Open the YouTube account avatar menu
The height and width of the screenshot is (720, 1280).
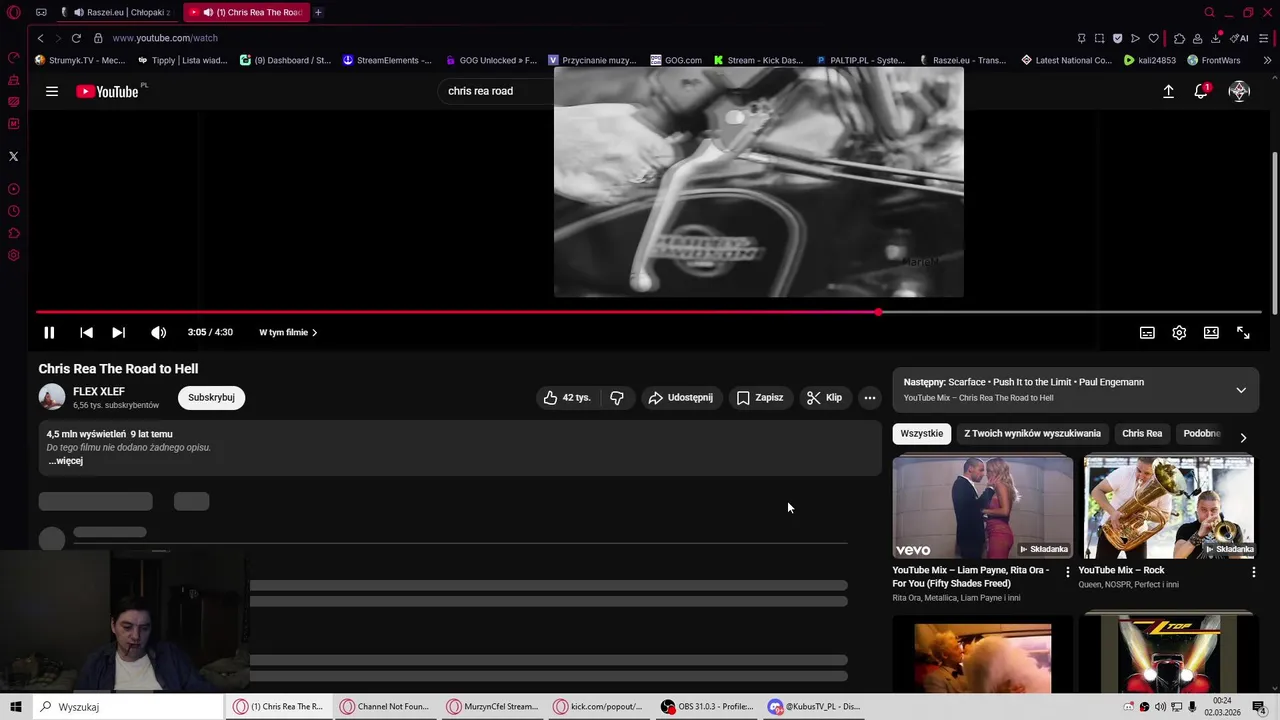[x=1239, y=91]
